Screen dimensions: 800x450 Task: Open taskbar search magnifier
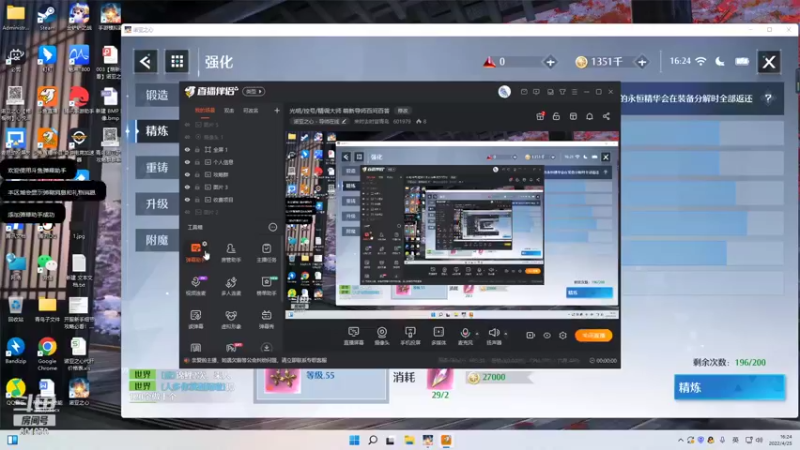coord(372,440)
